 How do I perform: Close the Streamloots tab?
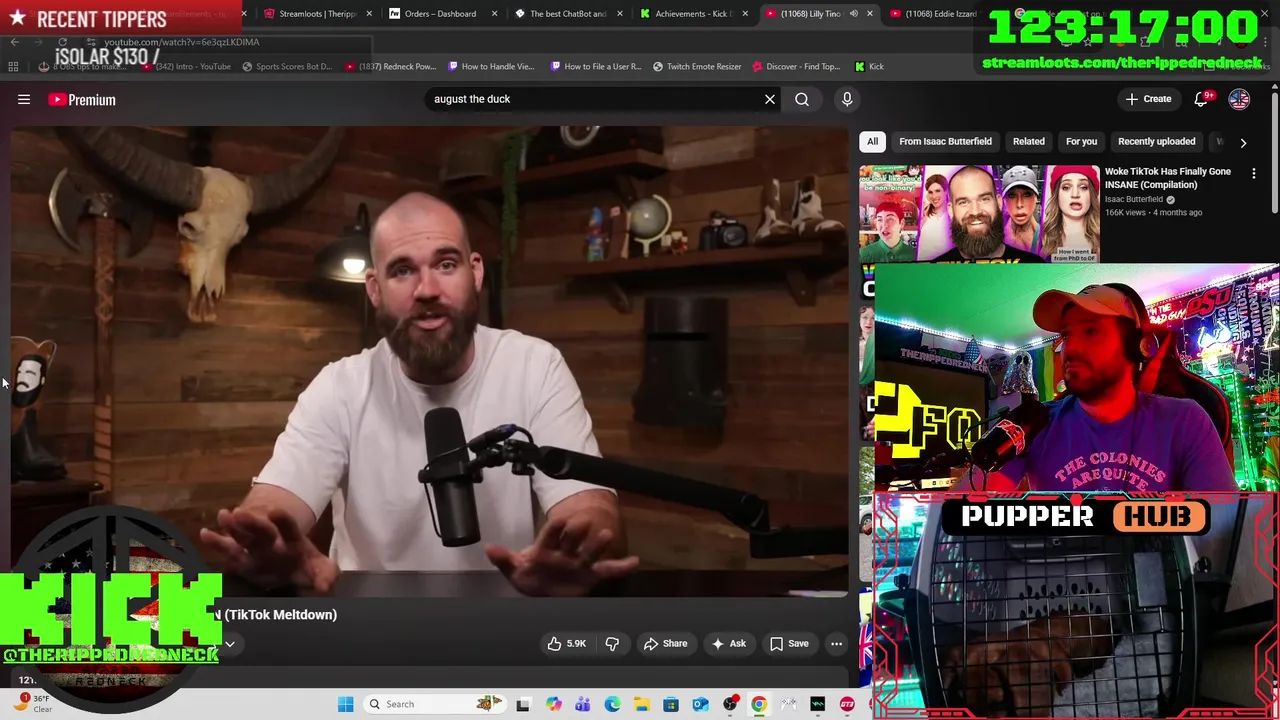(x=370, y=14)
